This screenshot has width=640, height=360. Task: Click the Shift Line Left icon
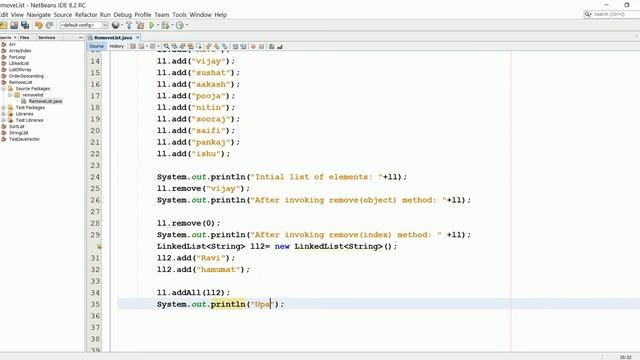point(235,47)
